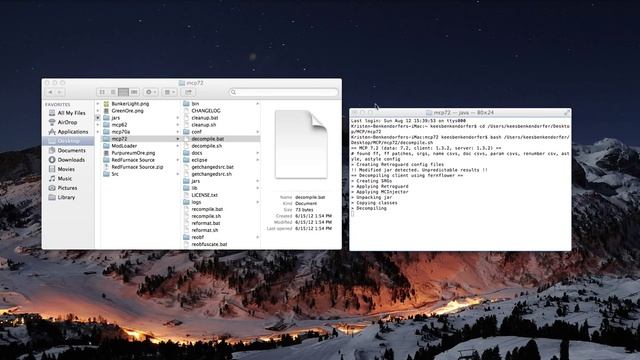Open AirDrop from the sidebar
640x360 pixels.
(67, 122)
